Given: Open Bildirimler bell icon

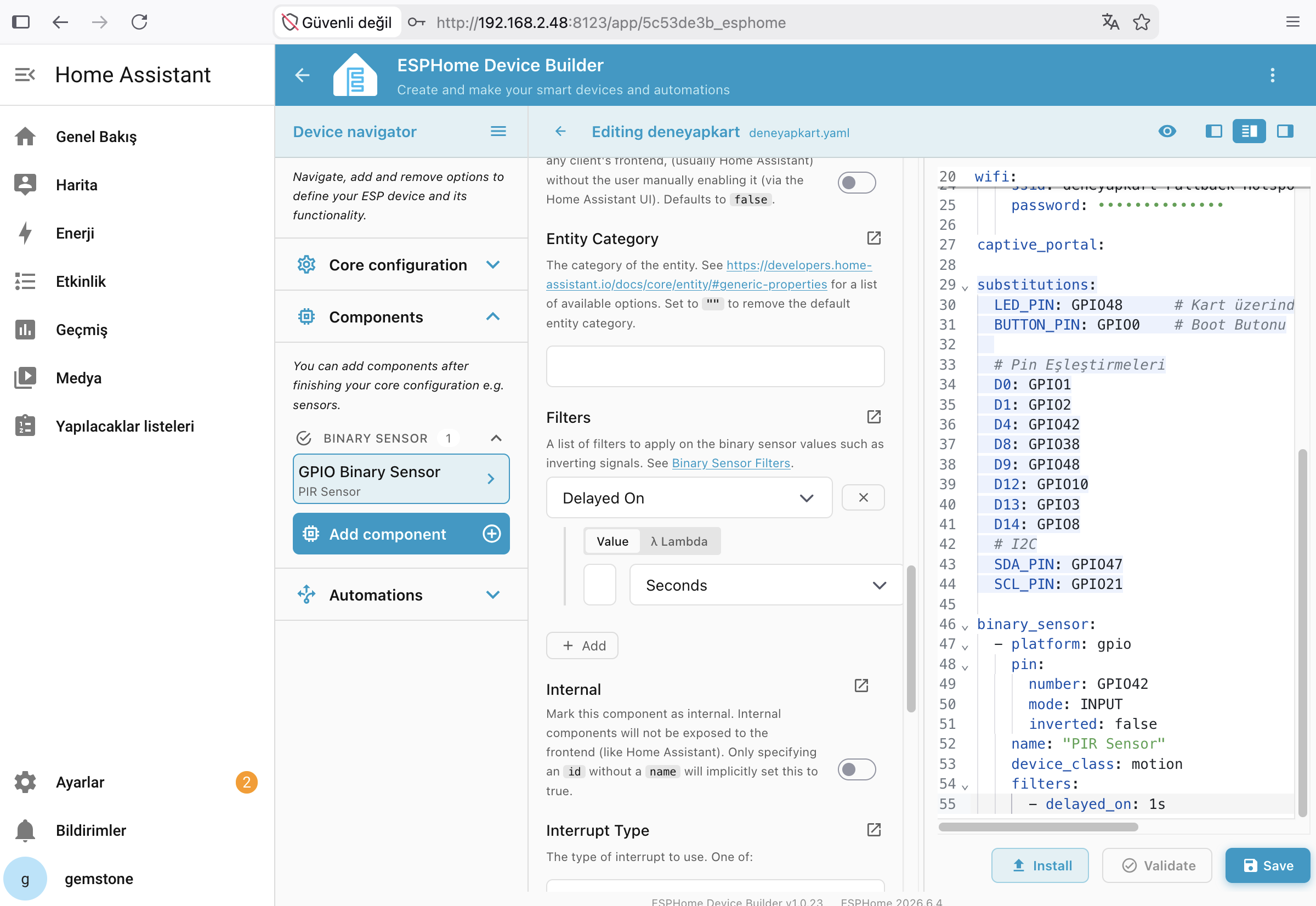Looking at the screenshot, I should coord(25,830).
